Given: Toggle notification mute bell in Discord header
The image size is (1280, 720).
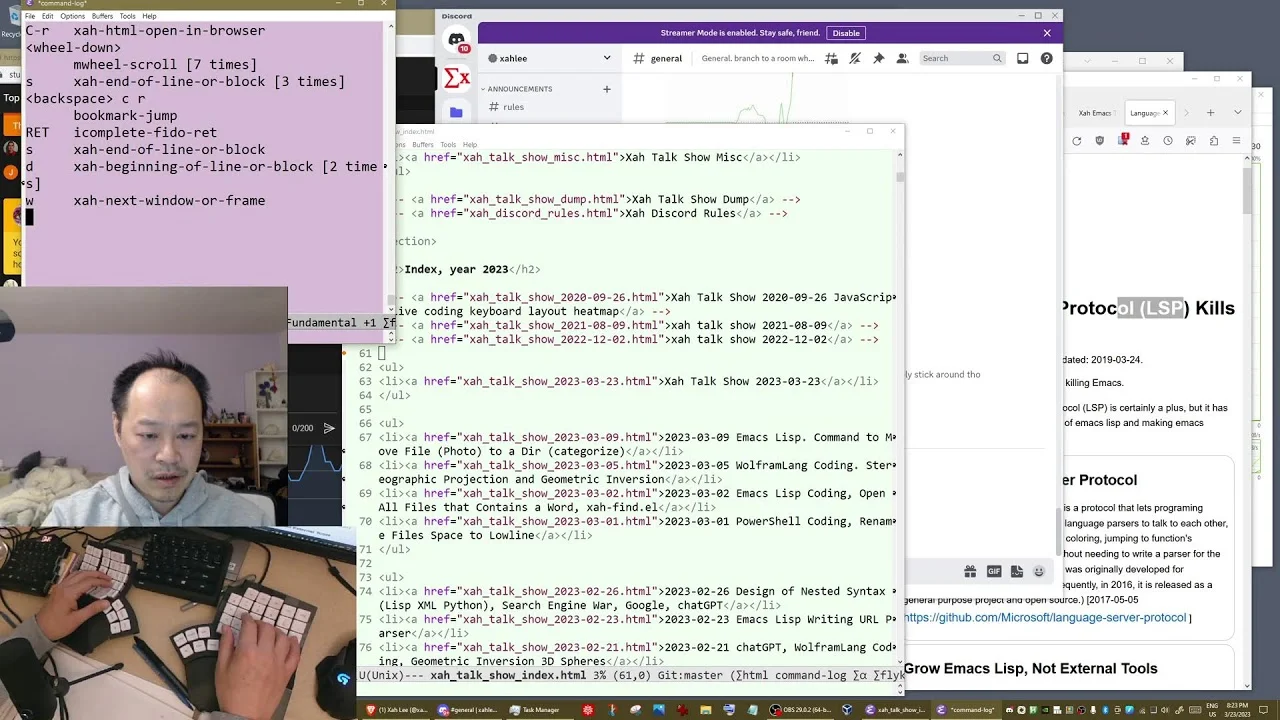Looking at the screenshot, I should [855, 59].
